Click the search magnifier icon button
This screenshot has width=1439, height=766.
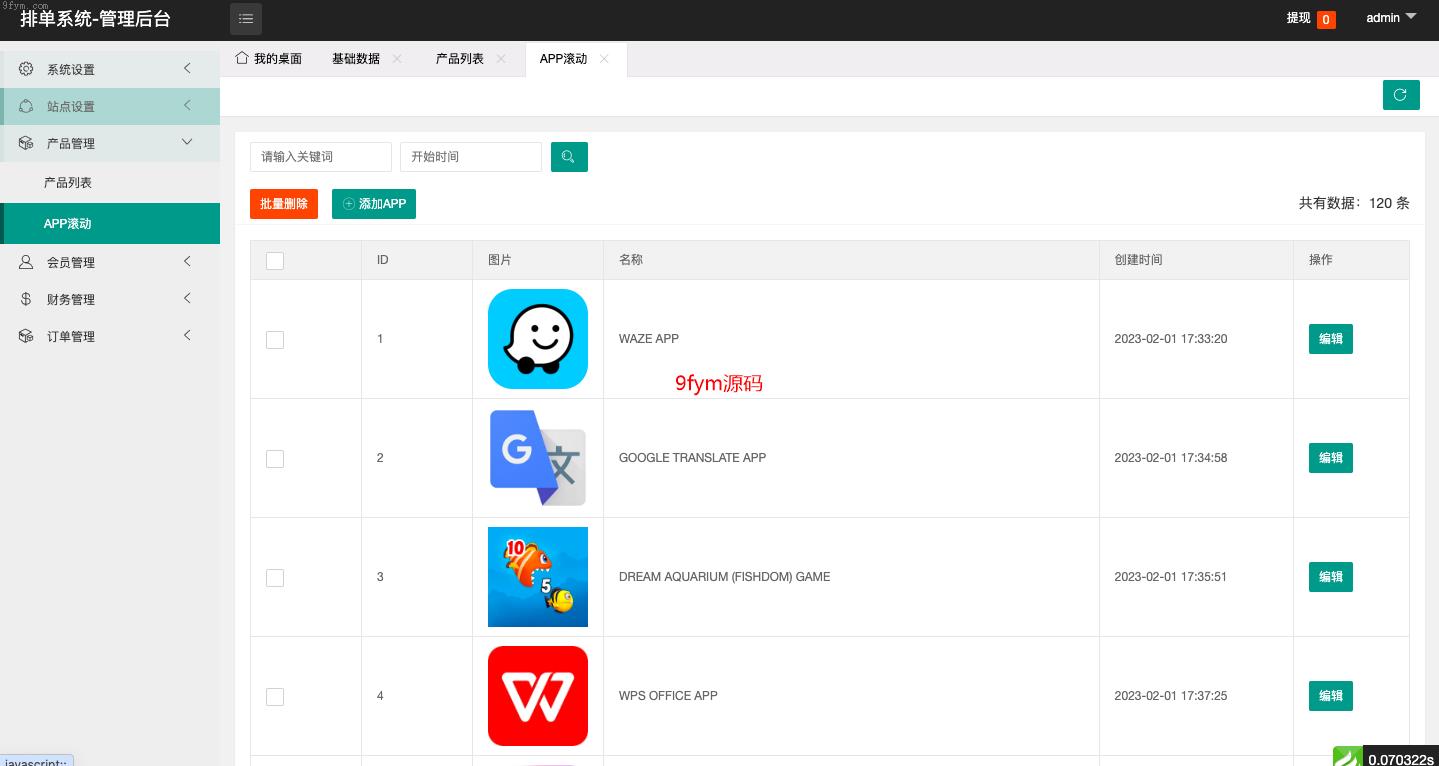(x=569, y=157)
